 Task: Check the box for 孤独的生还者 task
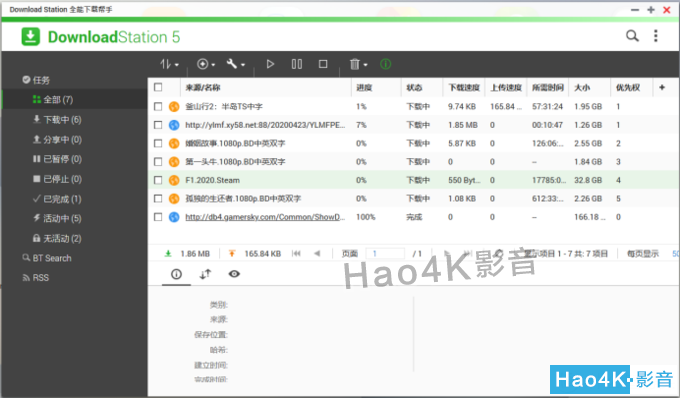(x=158, y=199)
